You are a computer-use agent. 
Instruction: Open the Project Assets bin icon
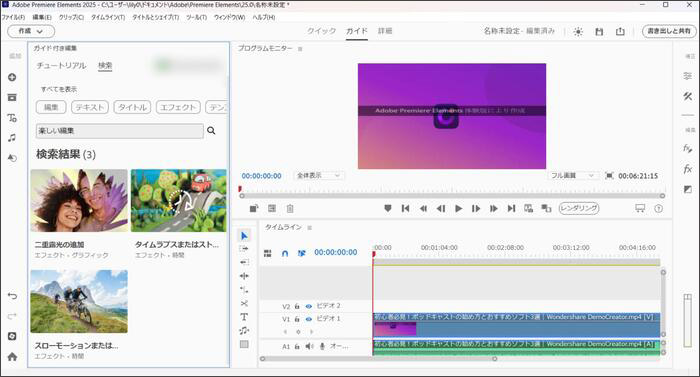[12, 97]
